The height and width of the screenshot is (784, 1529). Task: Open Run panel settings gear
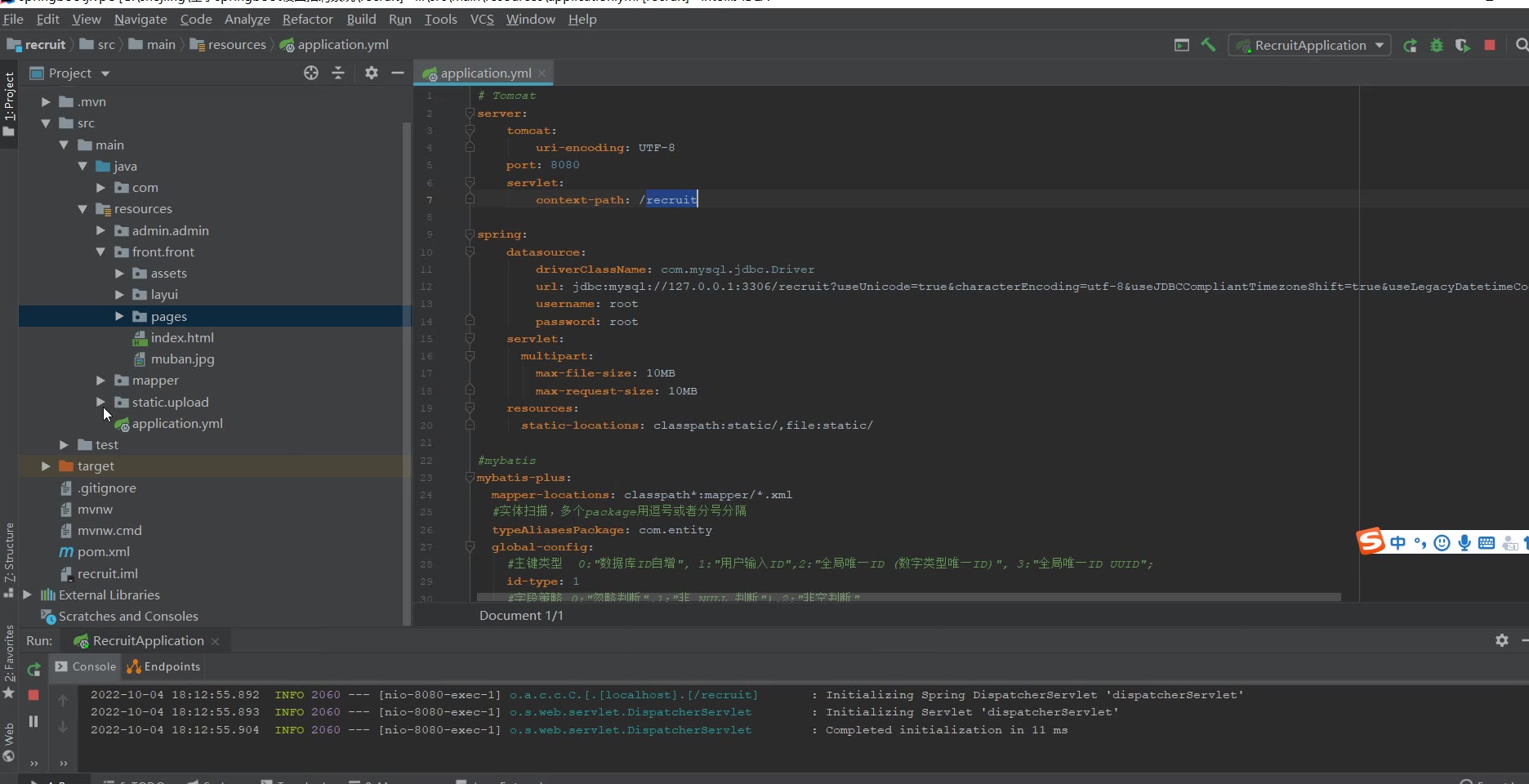click(x=1501, y=640)
